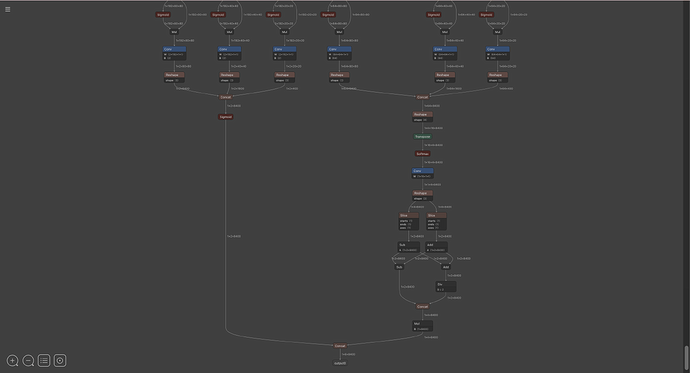This screenshot has height=373, width=690.
Task: Select the Div node
Action: pos(446,287)
